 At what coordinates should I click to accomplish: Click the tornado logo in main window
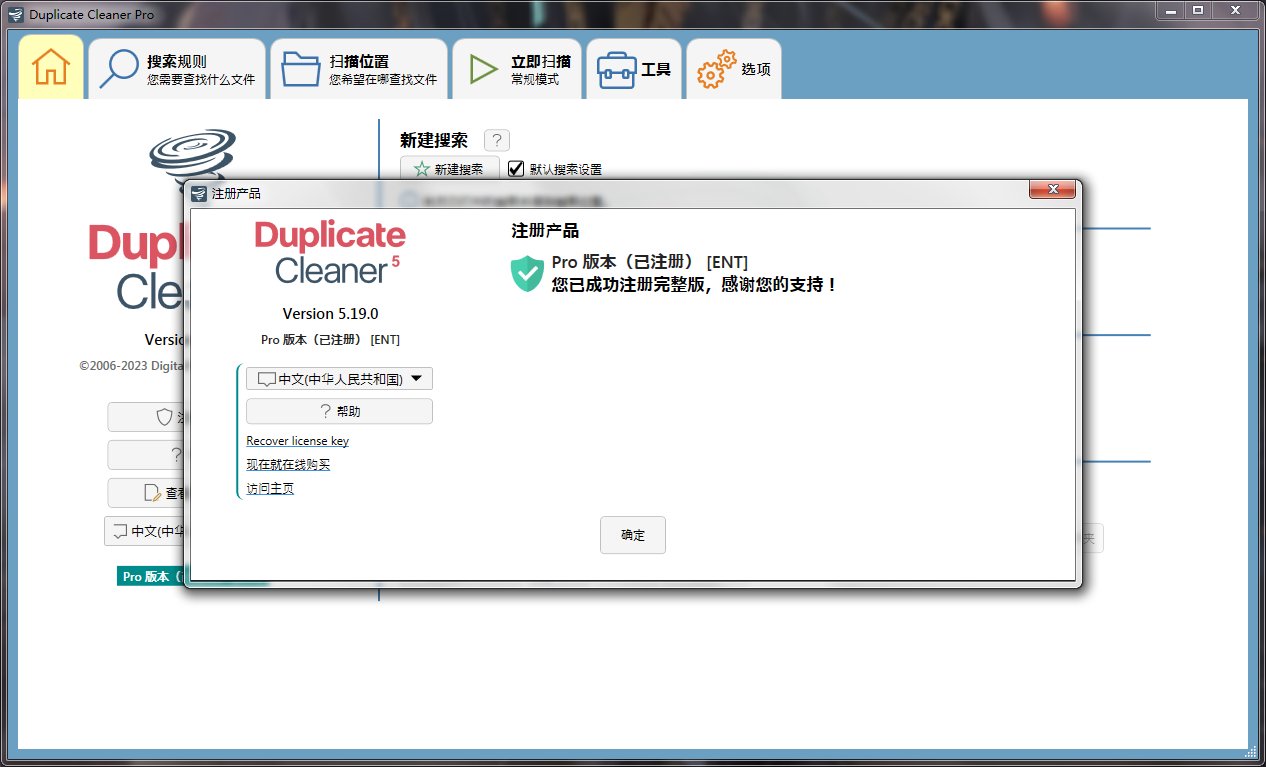pyautogui.click(x=193, y=155)
